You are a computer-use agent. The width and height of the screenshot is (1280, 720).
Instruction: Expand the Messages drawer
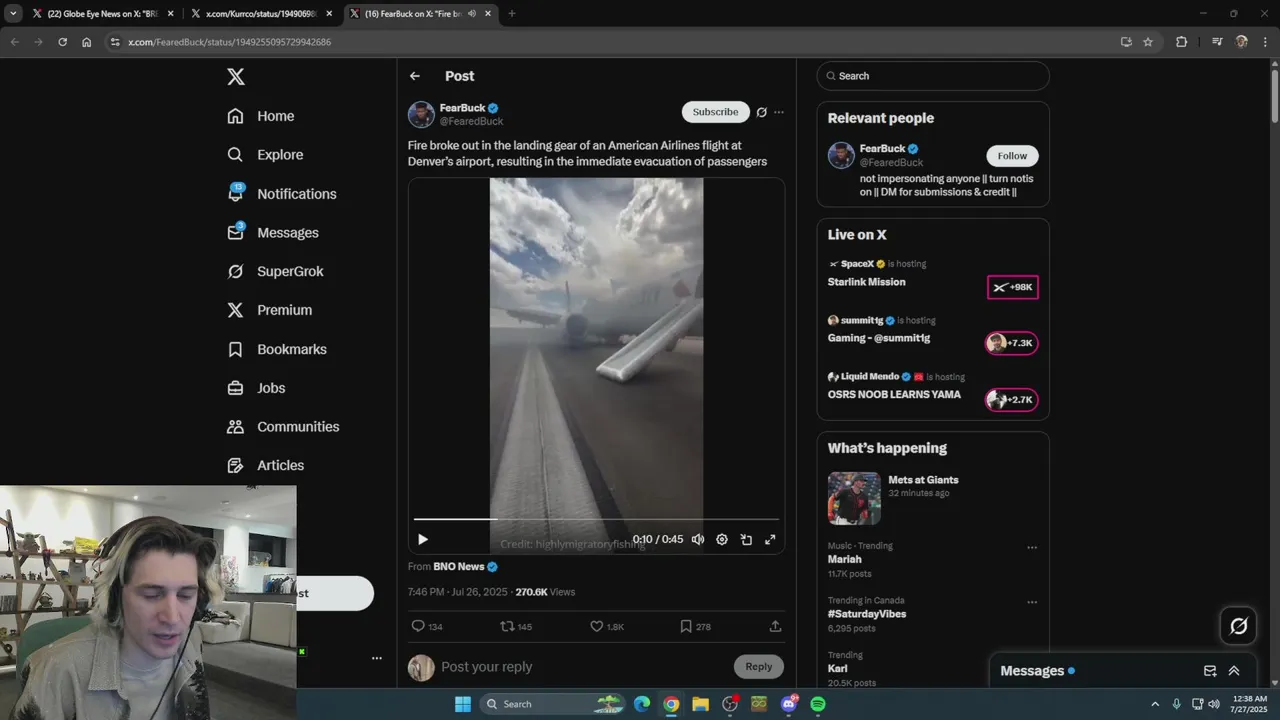tap(1234, 671)
